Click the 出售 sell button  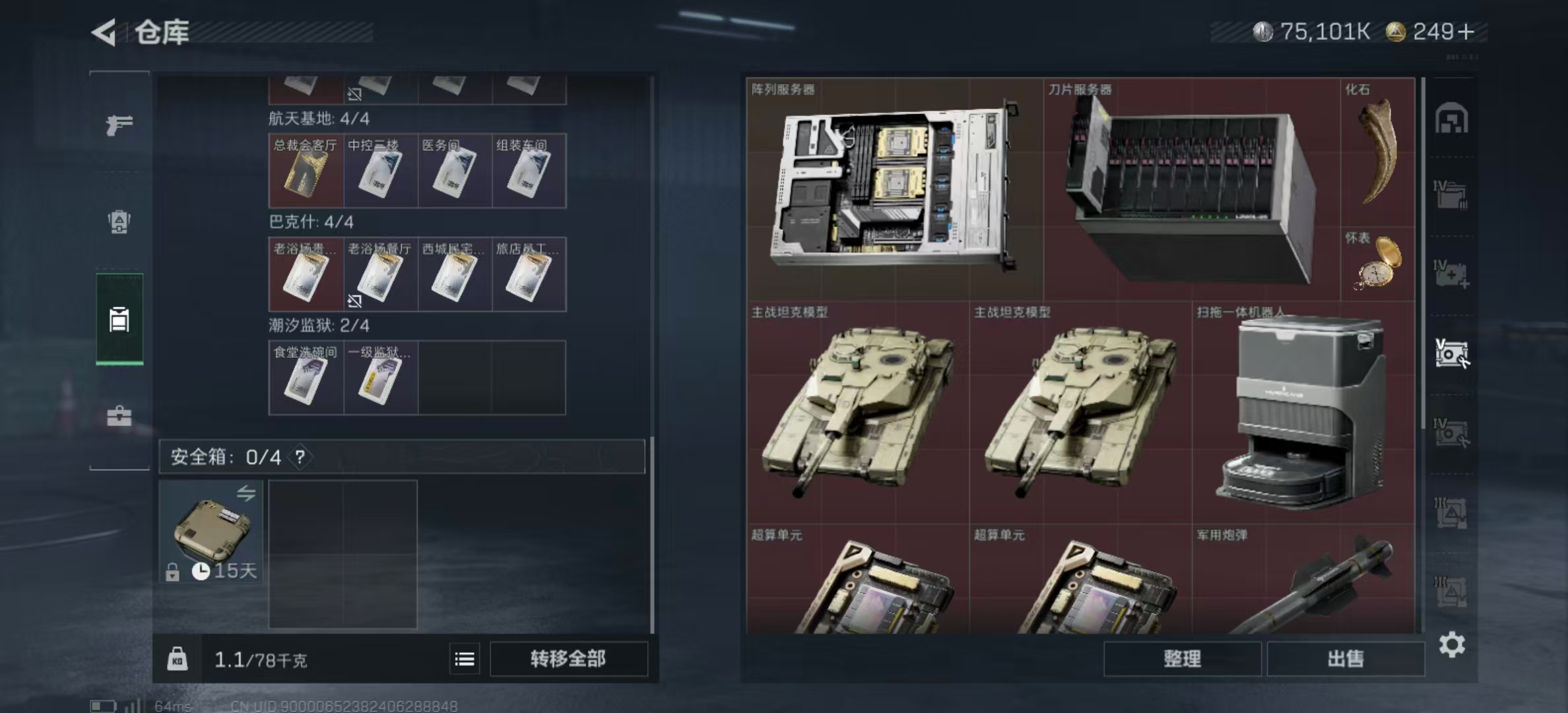(1346, 659)
